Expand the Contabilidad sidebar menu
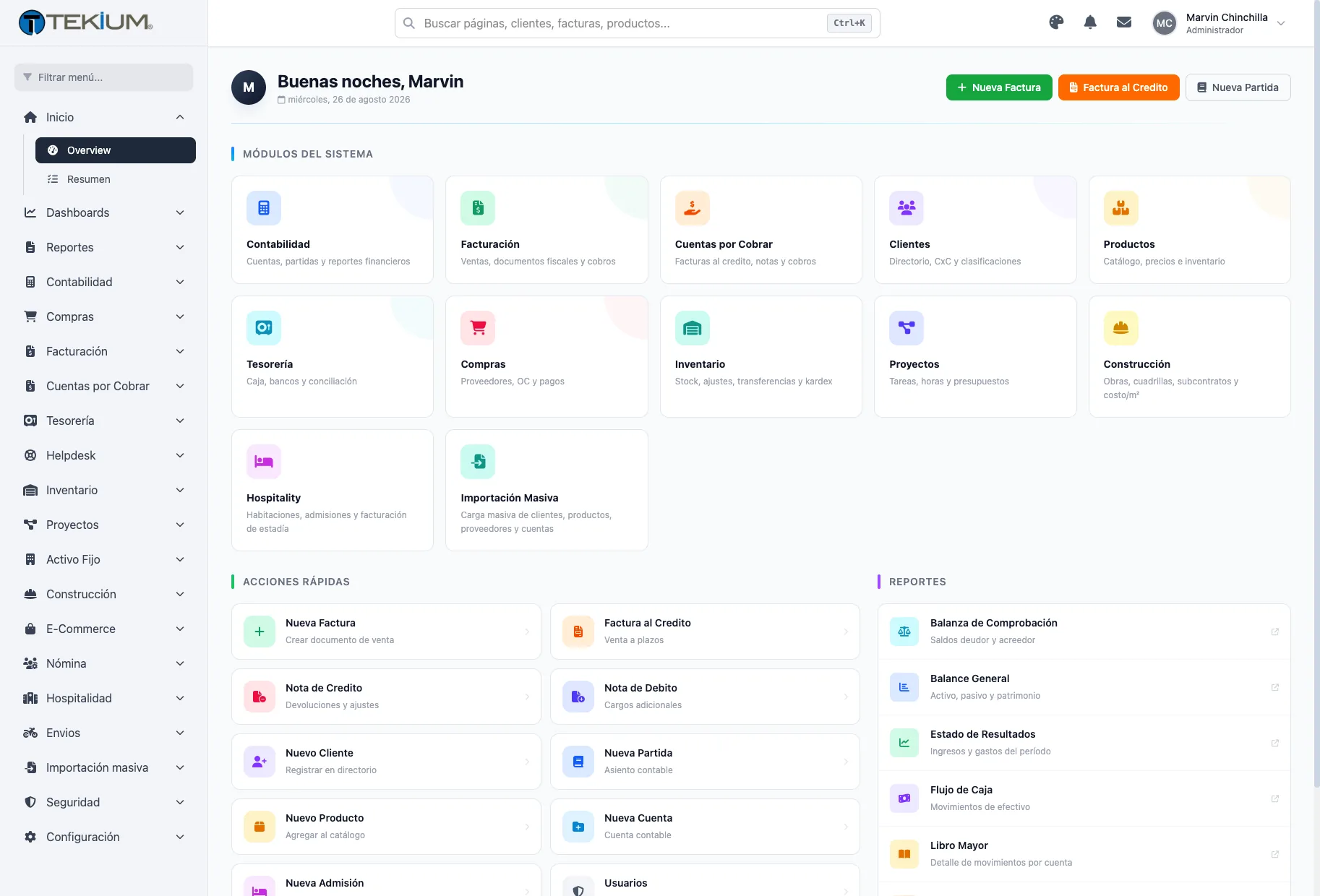Viewport: 1320px width, 896px height. pyautogui.click(x=104, y=282)
